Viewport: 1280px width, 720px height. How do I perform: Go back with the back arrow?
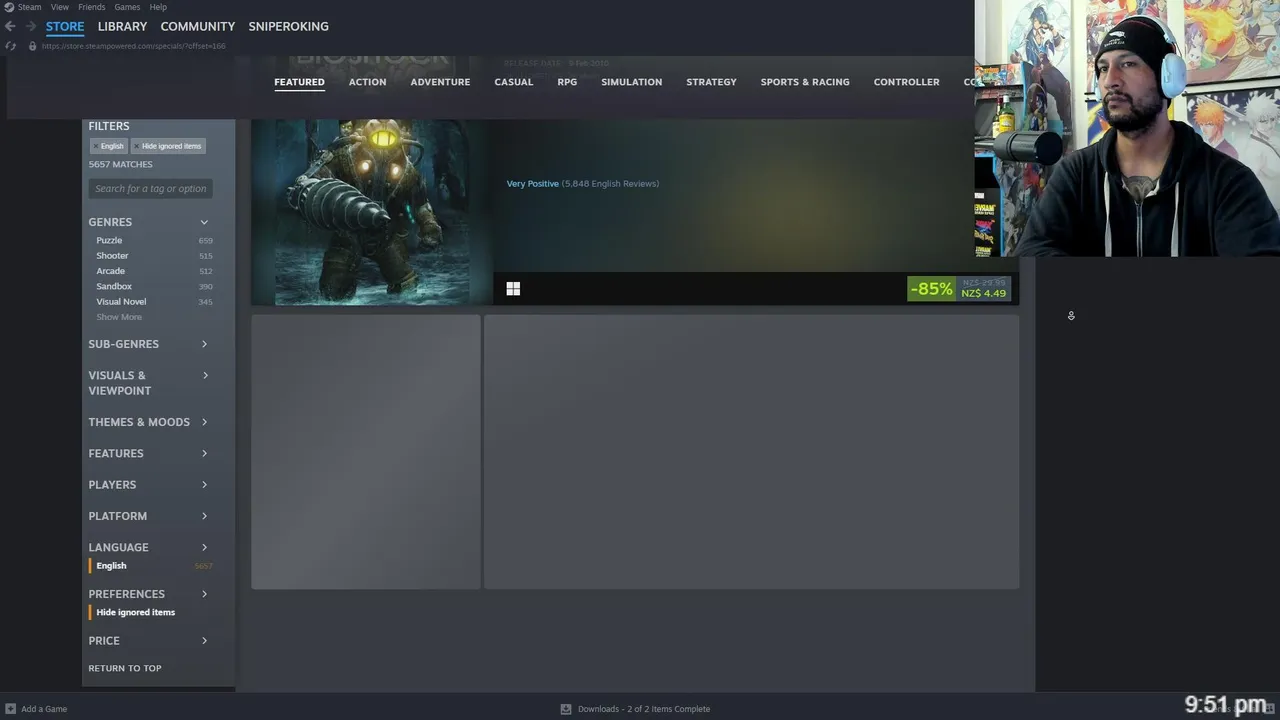(x=10, y=26)
